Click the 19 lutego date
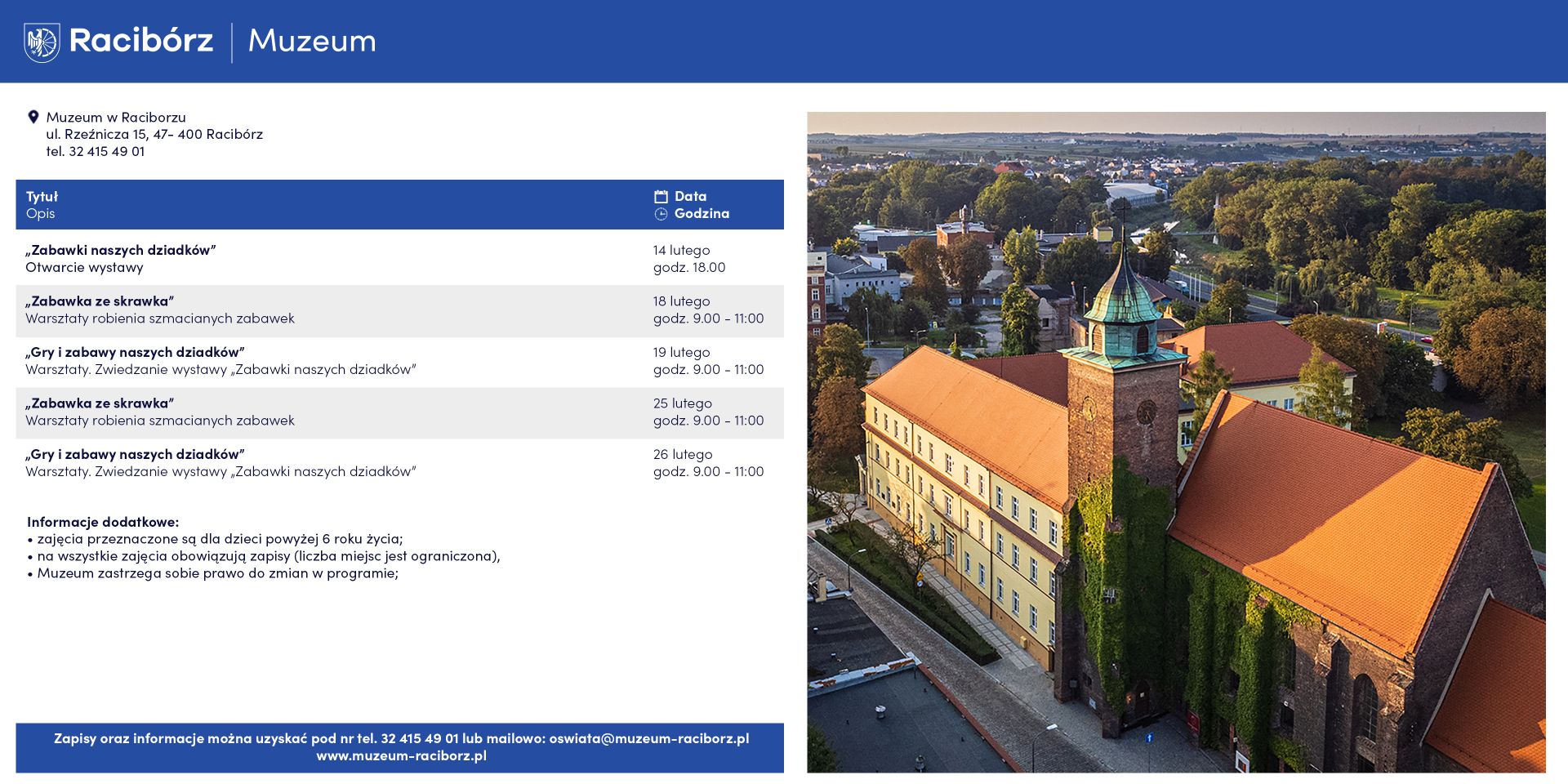The height and width of the screenshot is (784, 1568). [681, 352]
